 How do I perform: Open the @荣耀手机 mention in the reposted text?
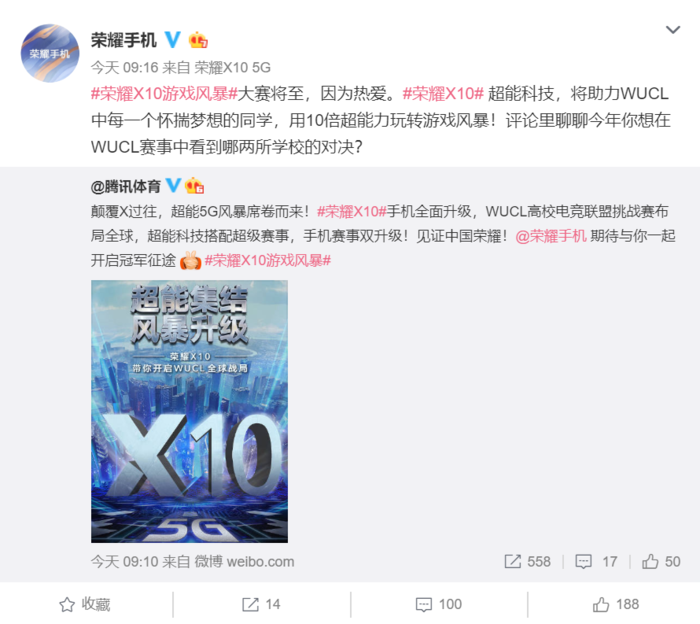pos(551,236)
